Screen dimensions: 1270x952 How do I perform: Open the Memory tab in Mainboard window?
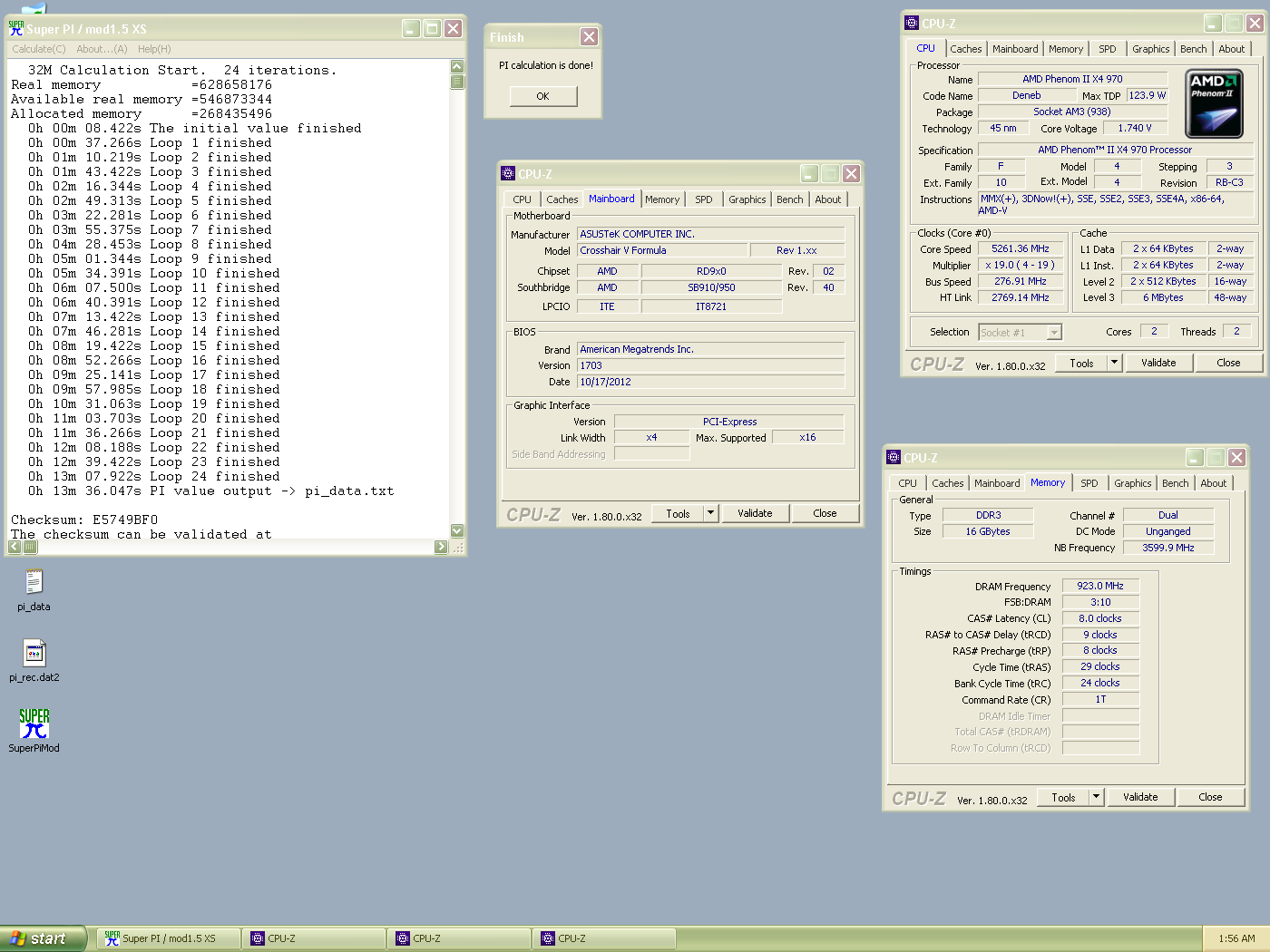pyautogui.click(x=662, y=199)
